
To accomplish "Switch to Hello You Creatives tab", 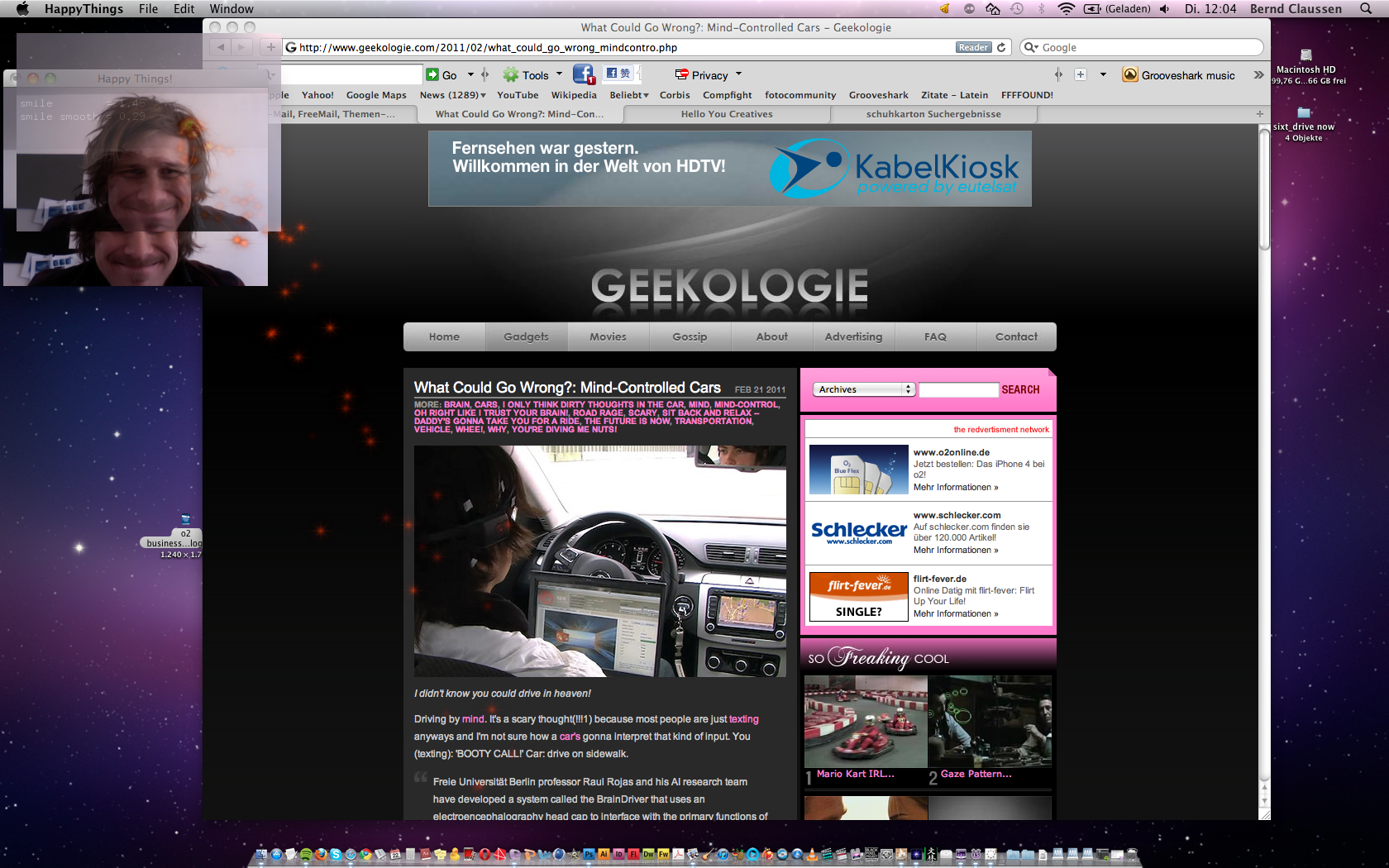I will tap(727, 114).
